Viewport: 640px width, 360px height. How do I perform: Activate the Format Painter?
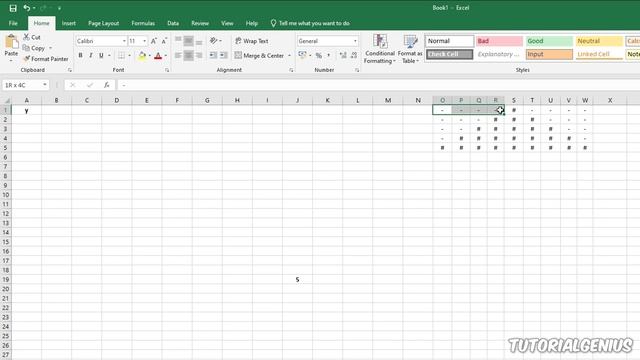[x=46, y=59]
